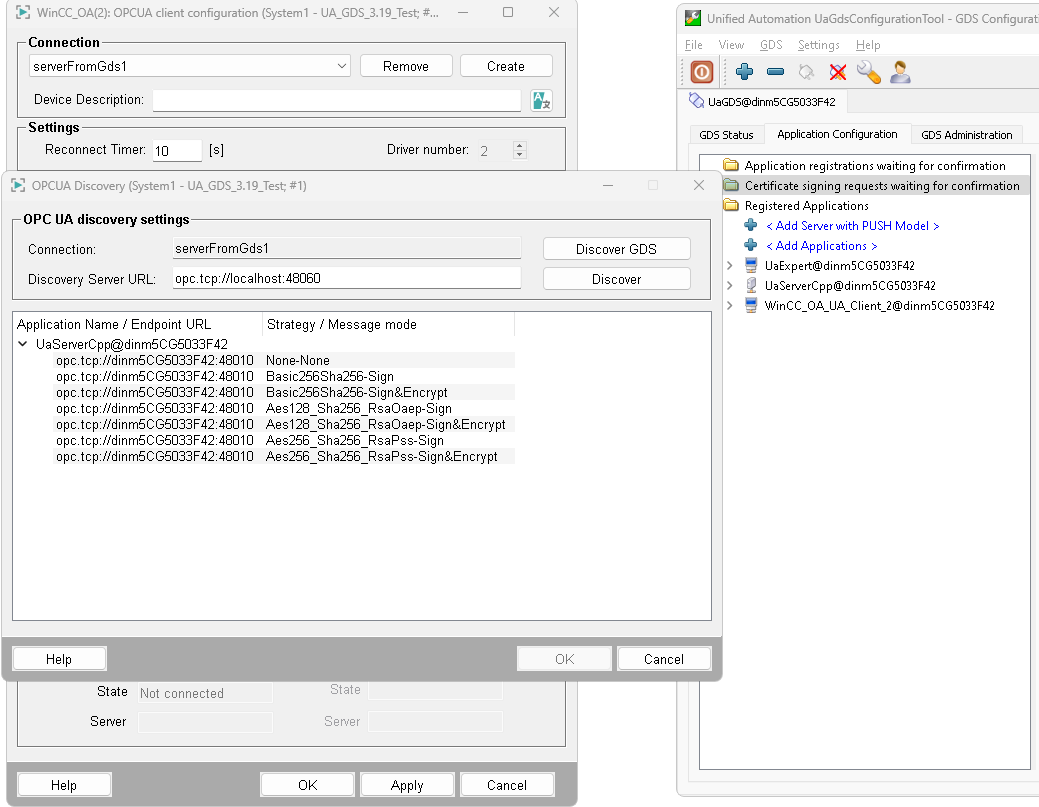Open settings via the wrench toolbar icon

coord(868,72)
